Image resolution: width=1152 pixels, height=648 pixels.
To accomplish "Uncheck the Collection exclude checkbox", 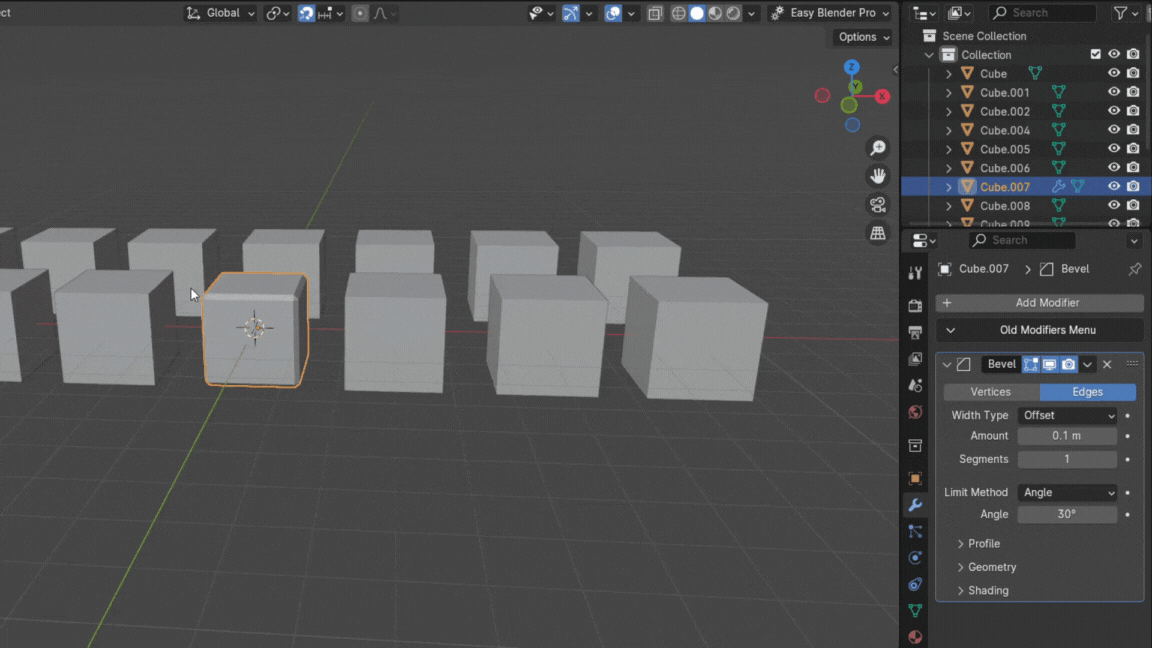I will (1096, 55).
